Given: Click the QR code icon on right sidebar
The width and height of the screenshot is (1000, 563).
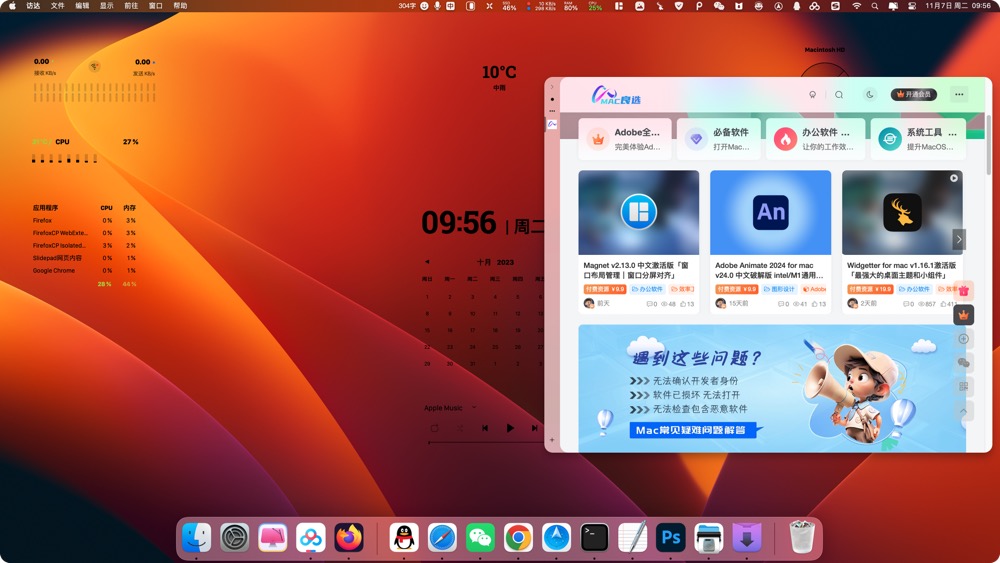Looking at the screenshot, I should point(964,386).
